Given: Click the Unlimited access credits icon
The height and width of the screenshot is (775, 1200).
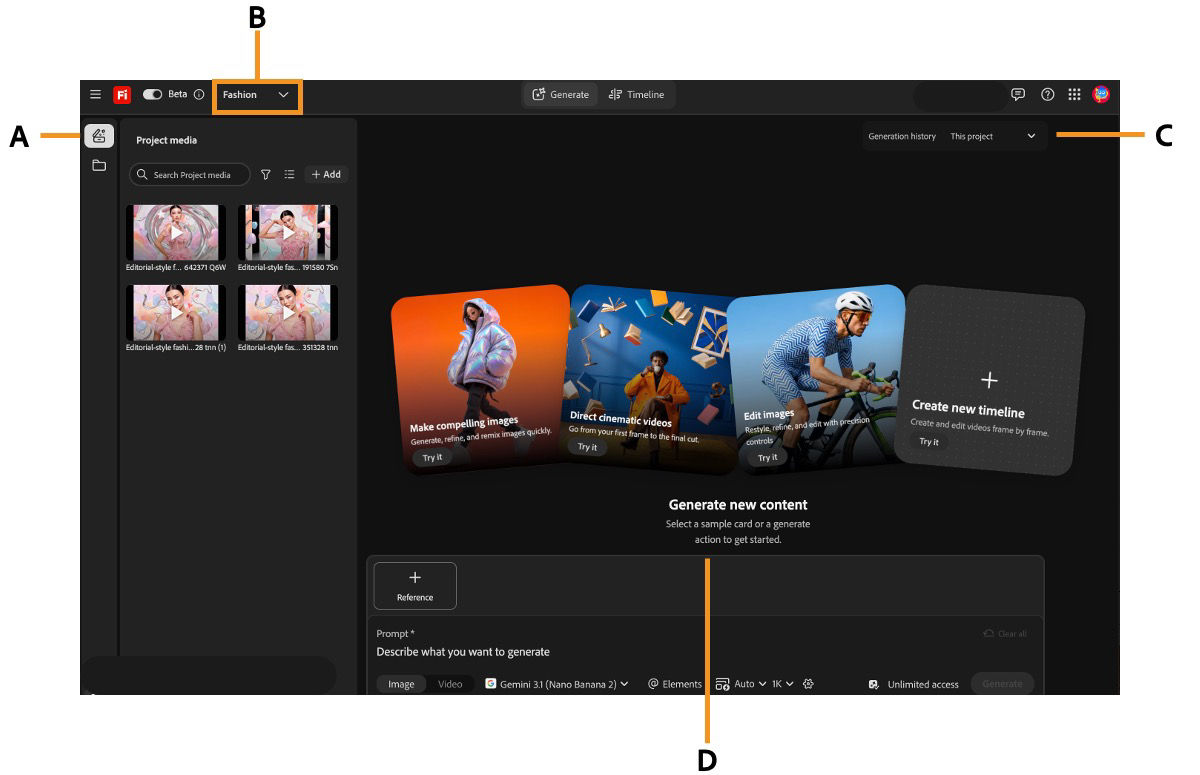Looking at the screenshot, I should point(874,684).
